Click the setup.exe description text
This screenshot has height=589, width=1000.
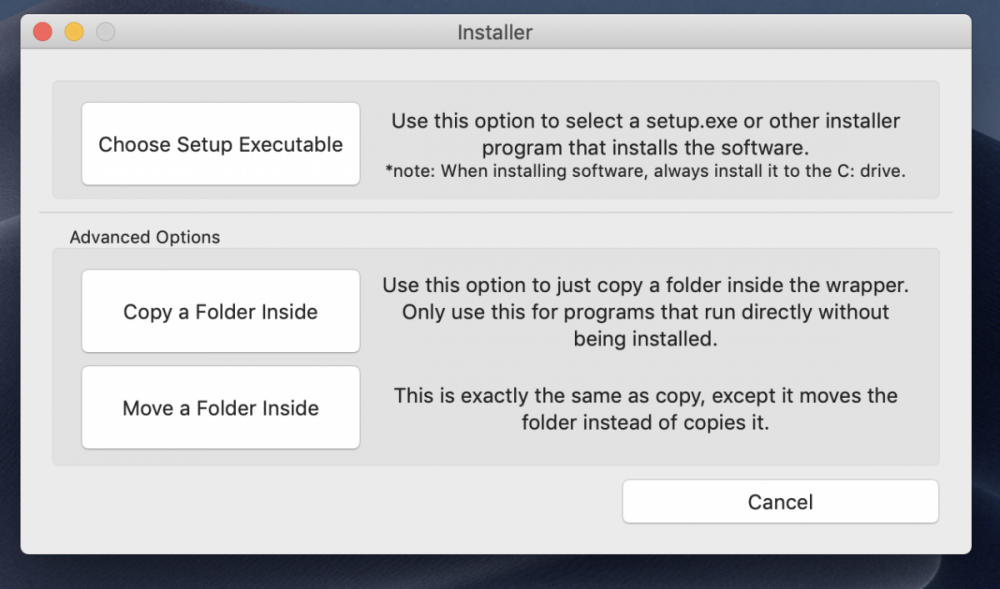click(645, 134)
